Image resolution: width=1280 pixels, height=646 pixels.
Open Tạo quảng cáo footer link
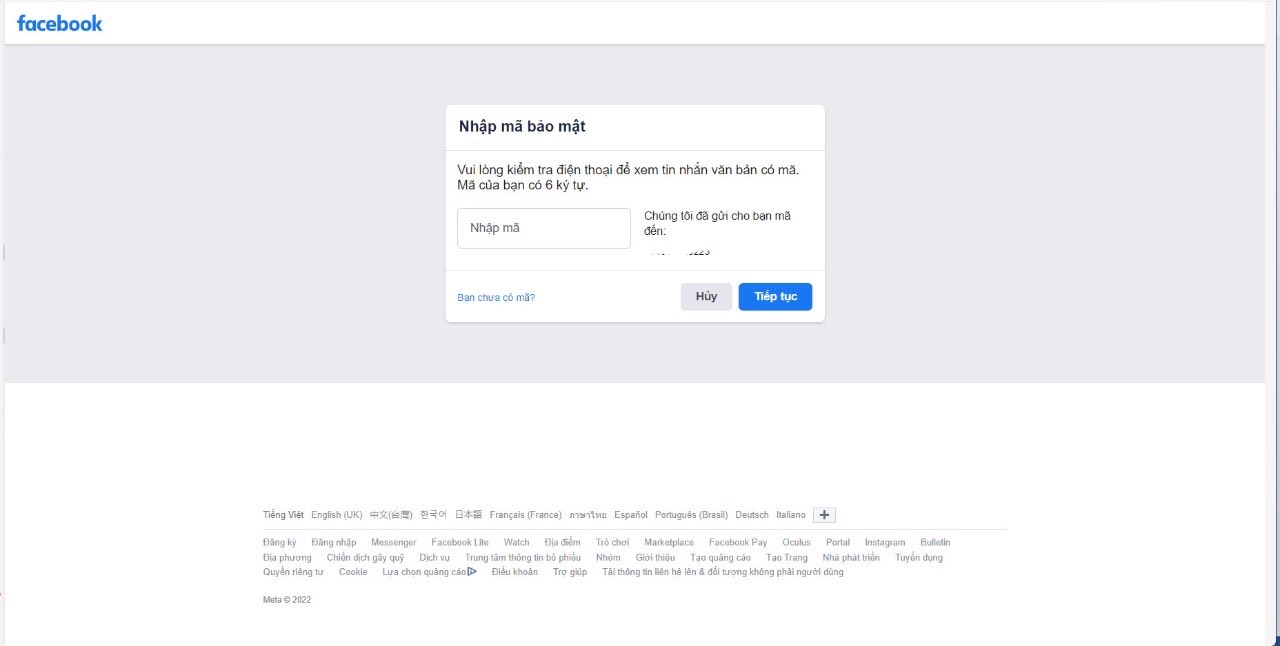tap(721, 557)
